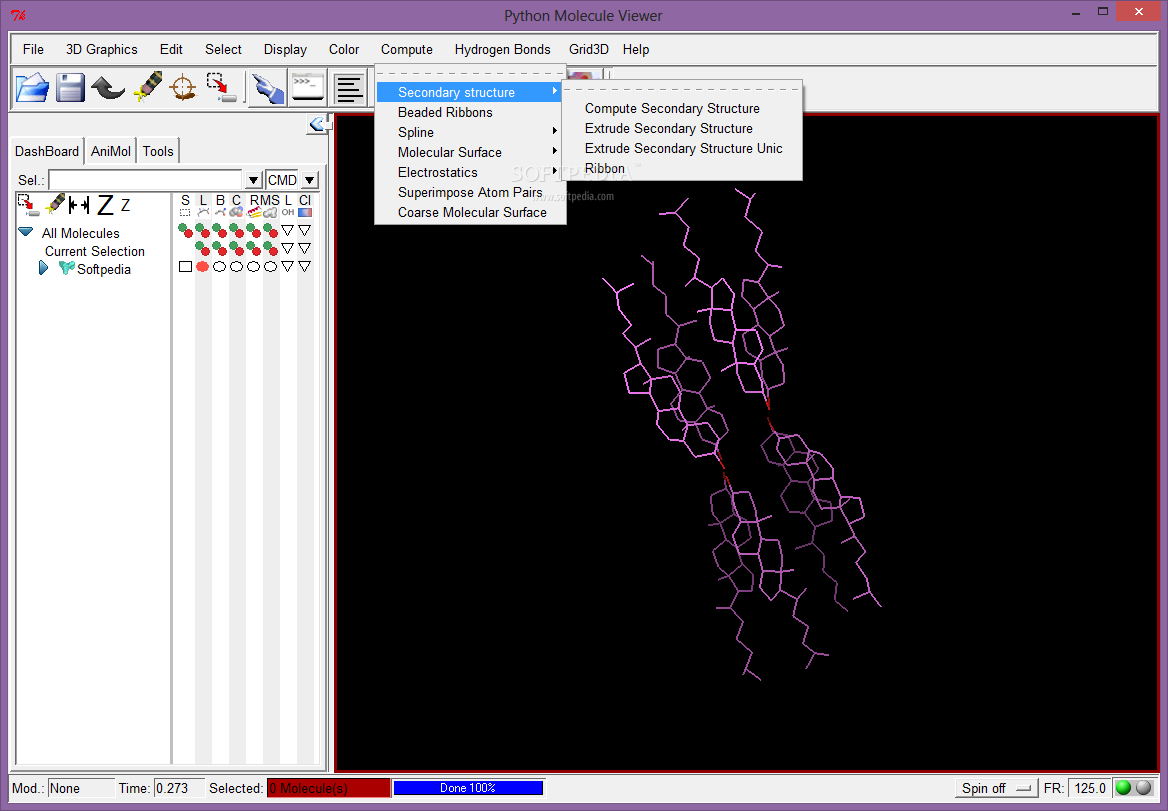This screenshot has height=811, width=1168.
Task: Toggle All Molecules select dots
Action: pyautogui.click(x=185, y=230)
